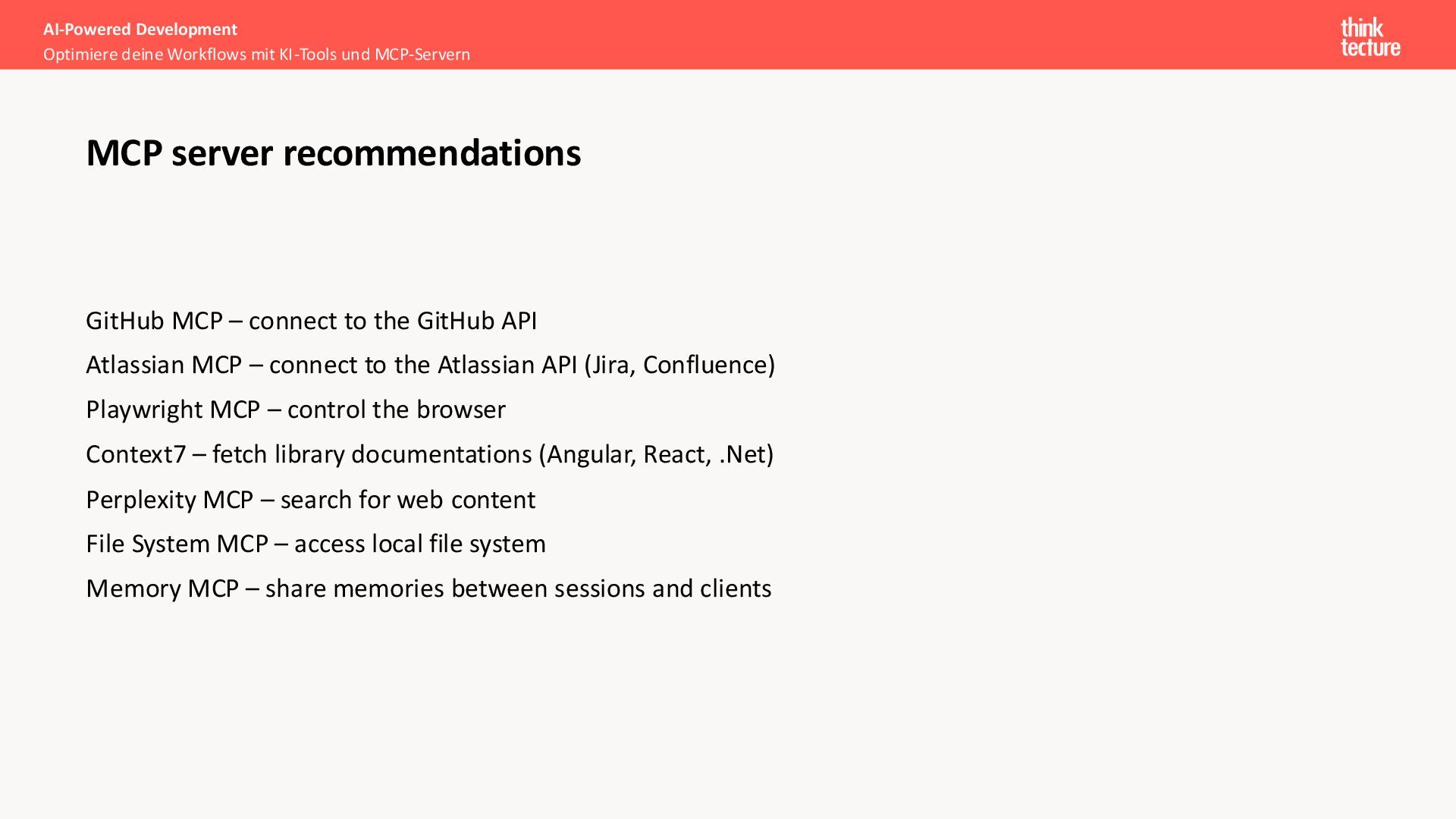Image resolution: width=1456 pixels, height=819 pixels.
Task: Click the text '(Jira, Confluence)'
Action: click(679, 365)
